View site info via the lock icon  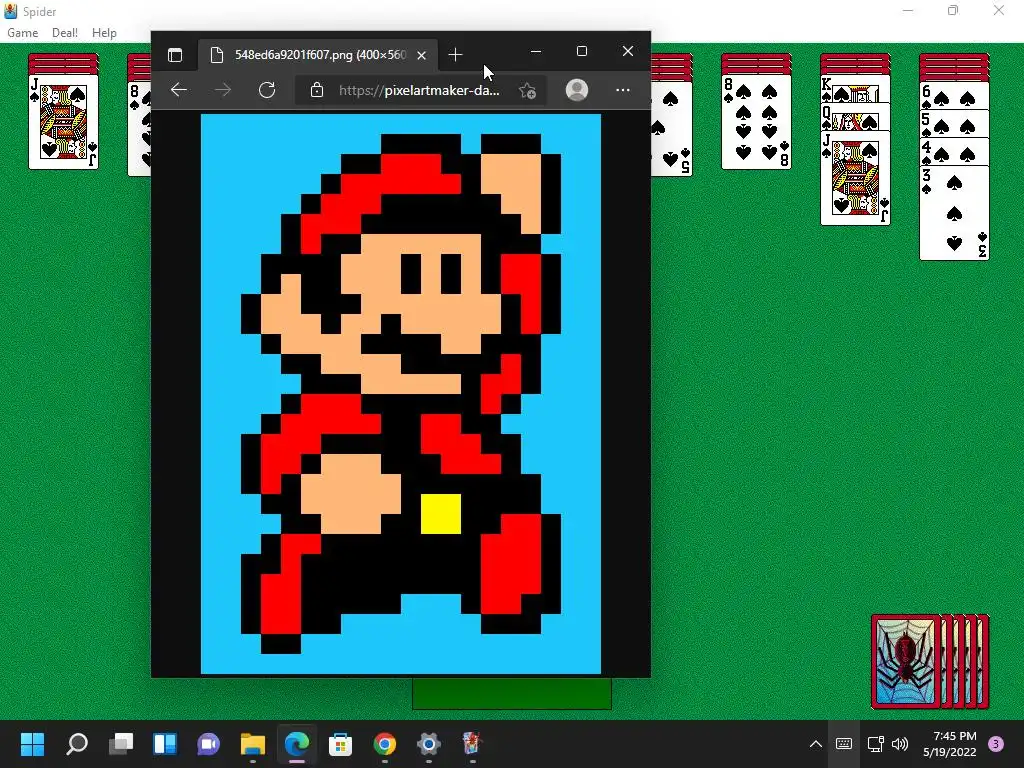pos(317,90)
